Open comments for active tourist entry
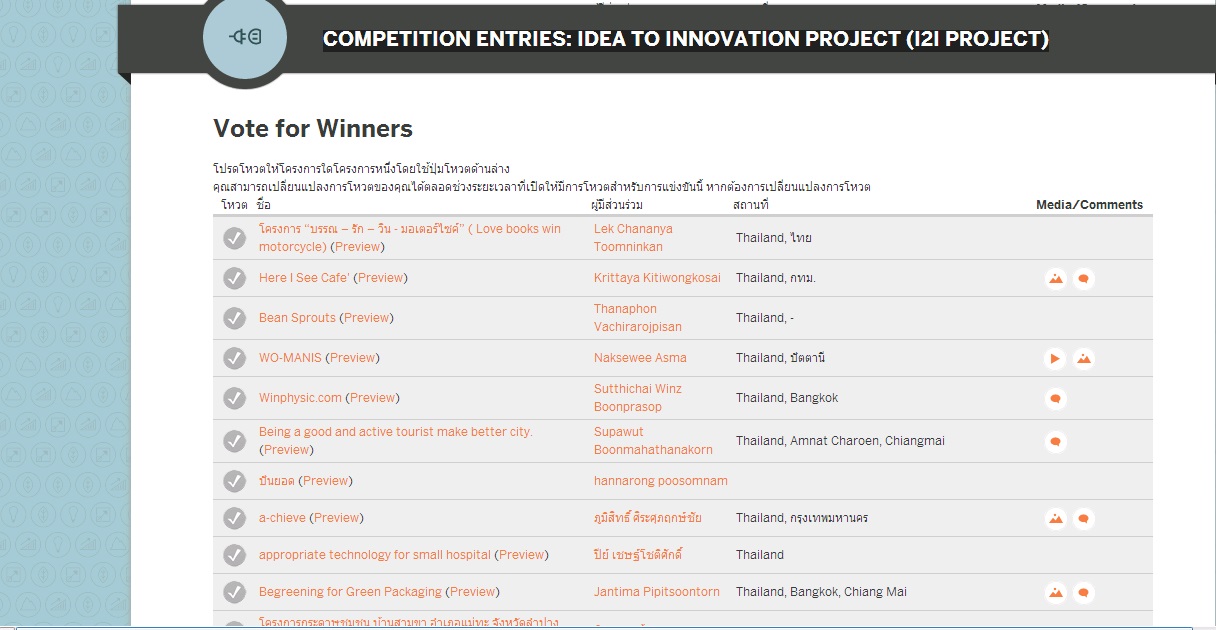Screen dimensions: 1216x630 (1055, 441)
